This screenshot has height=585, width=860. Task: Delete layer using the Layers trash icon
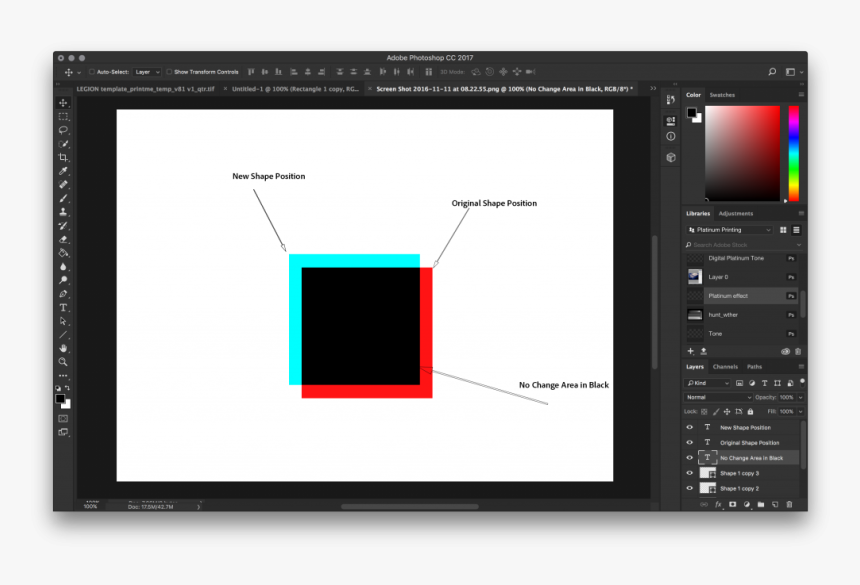(x=789, y=504)
